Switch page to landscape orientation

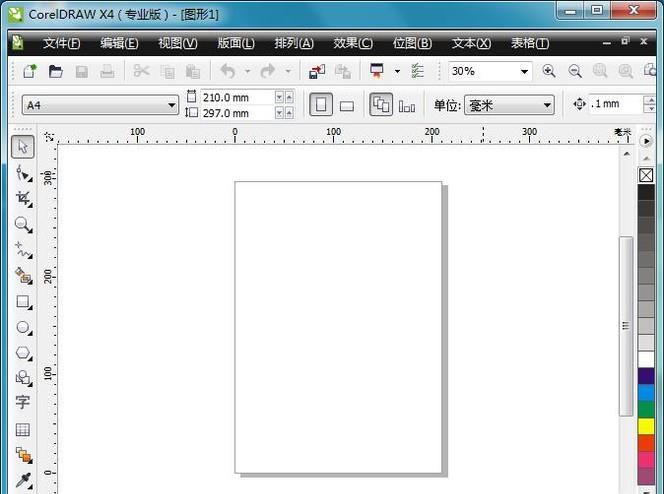coord(347,105)
